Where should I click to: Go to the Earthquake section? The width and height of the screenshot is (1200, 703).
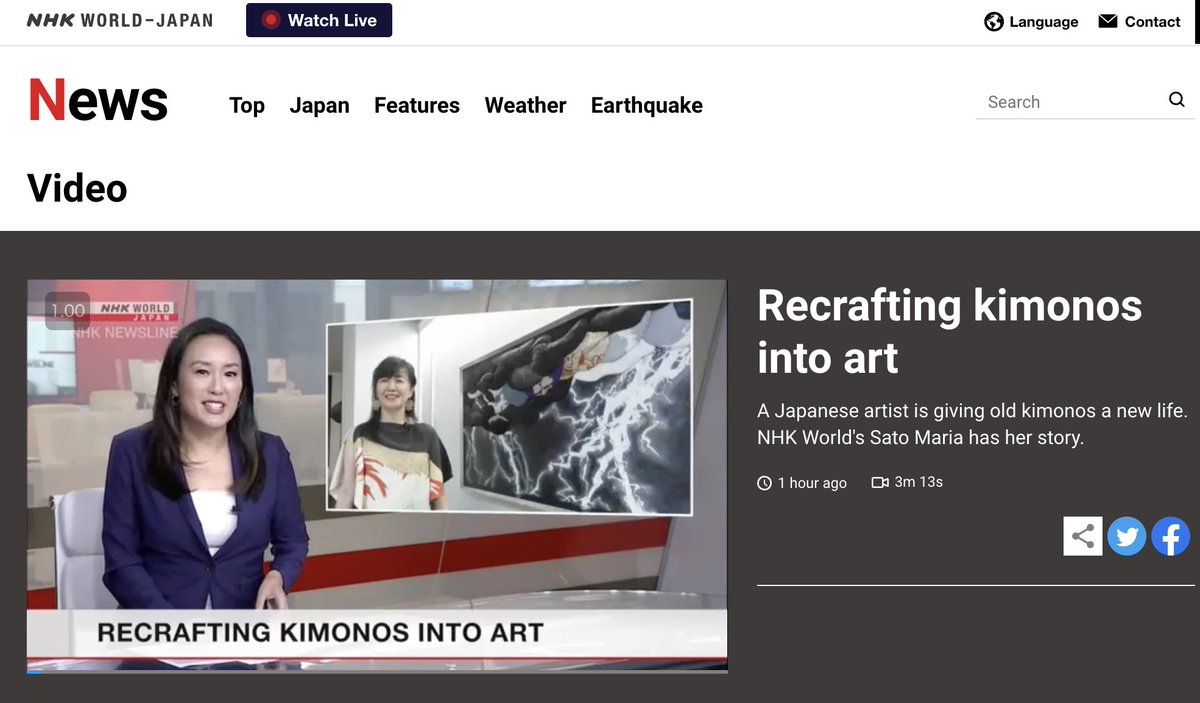pos(647,105)
